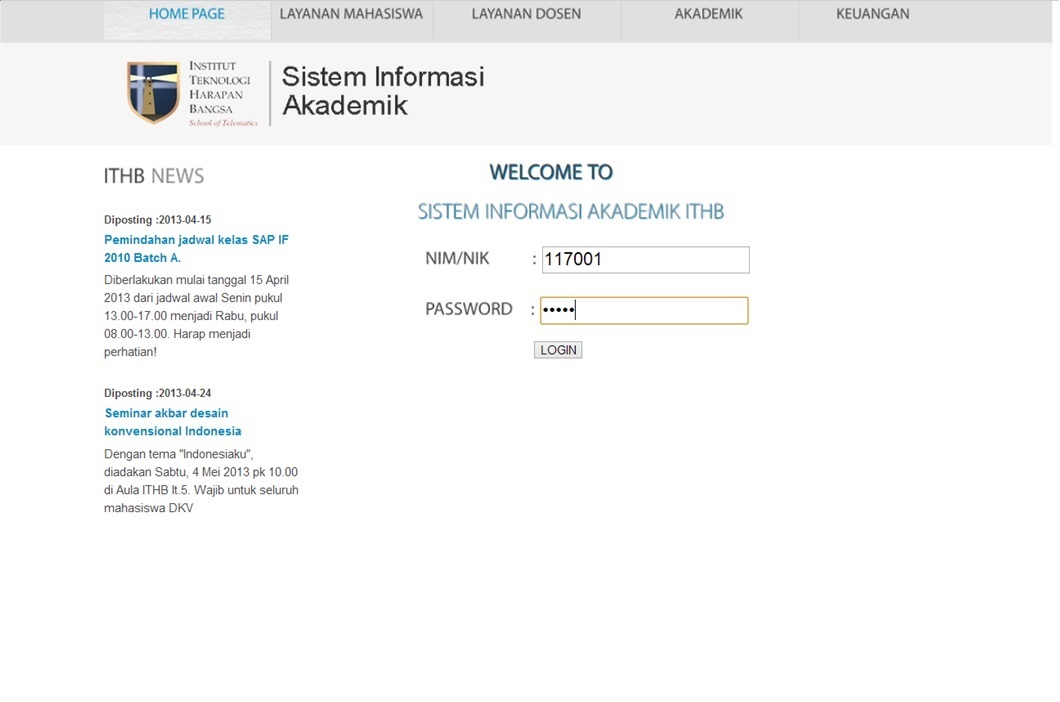Open the AKADEMIK menu
Image resolution: width=1060 pixels, height=702 pixels.
click(x=708, y=14)
